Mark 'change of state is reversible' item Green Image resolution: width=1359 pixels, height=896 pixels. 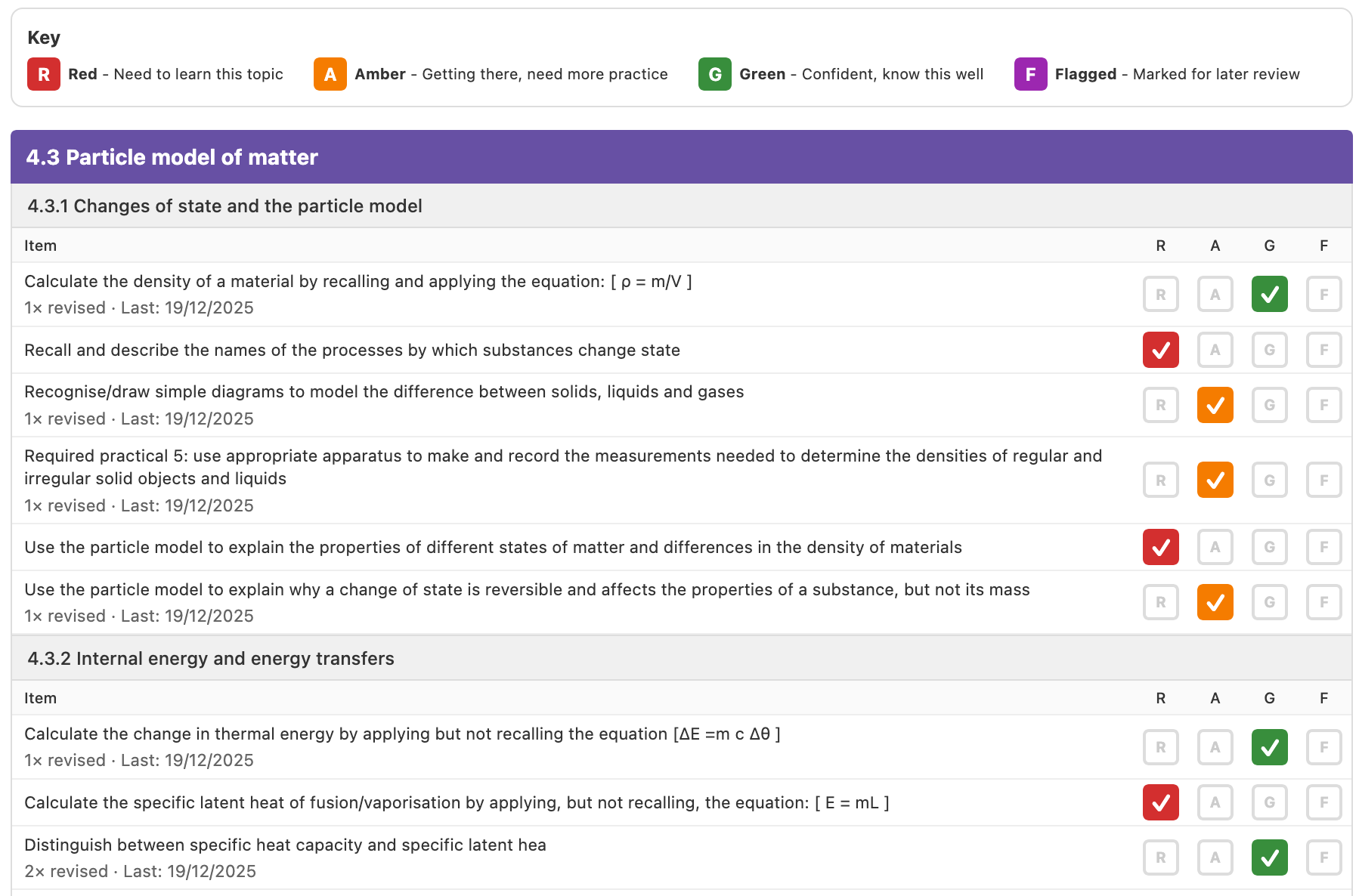pyautogui.click(x=1269, y=602)
